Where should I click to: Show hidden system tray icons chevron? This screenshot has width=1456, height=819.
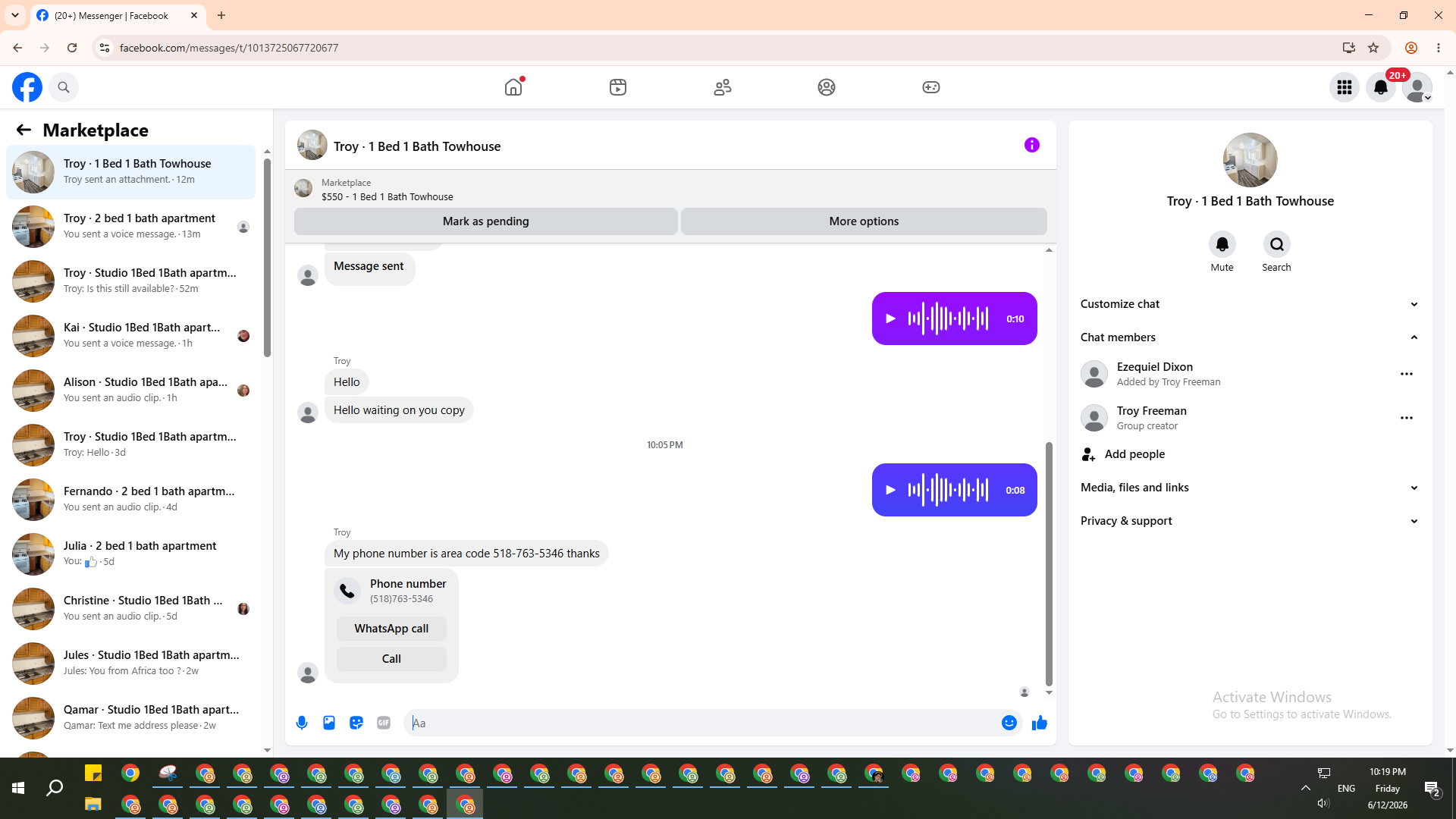coord(1306,789)
